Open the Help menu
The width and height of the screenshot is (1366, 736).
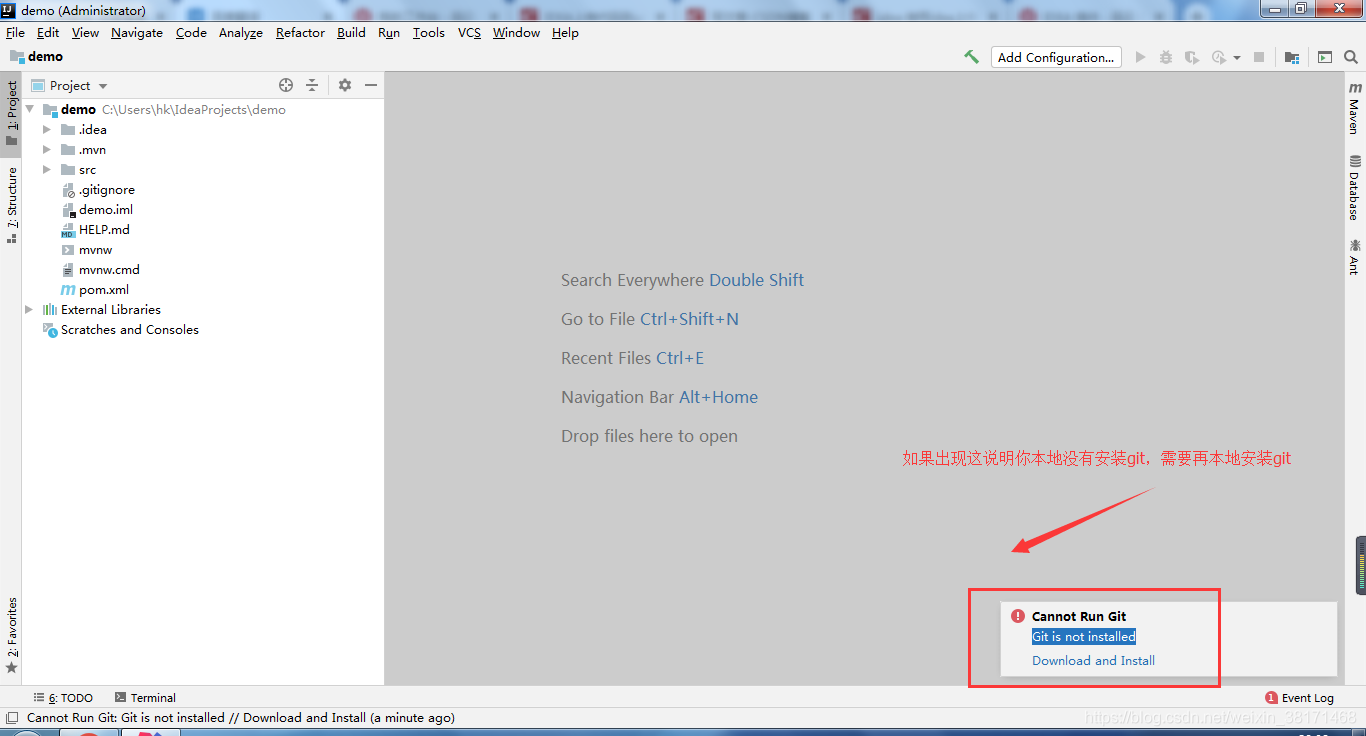[565, 32]
